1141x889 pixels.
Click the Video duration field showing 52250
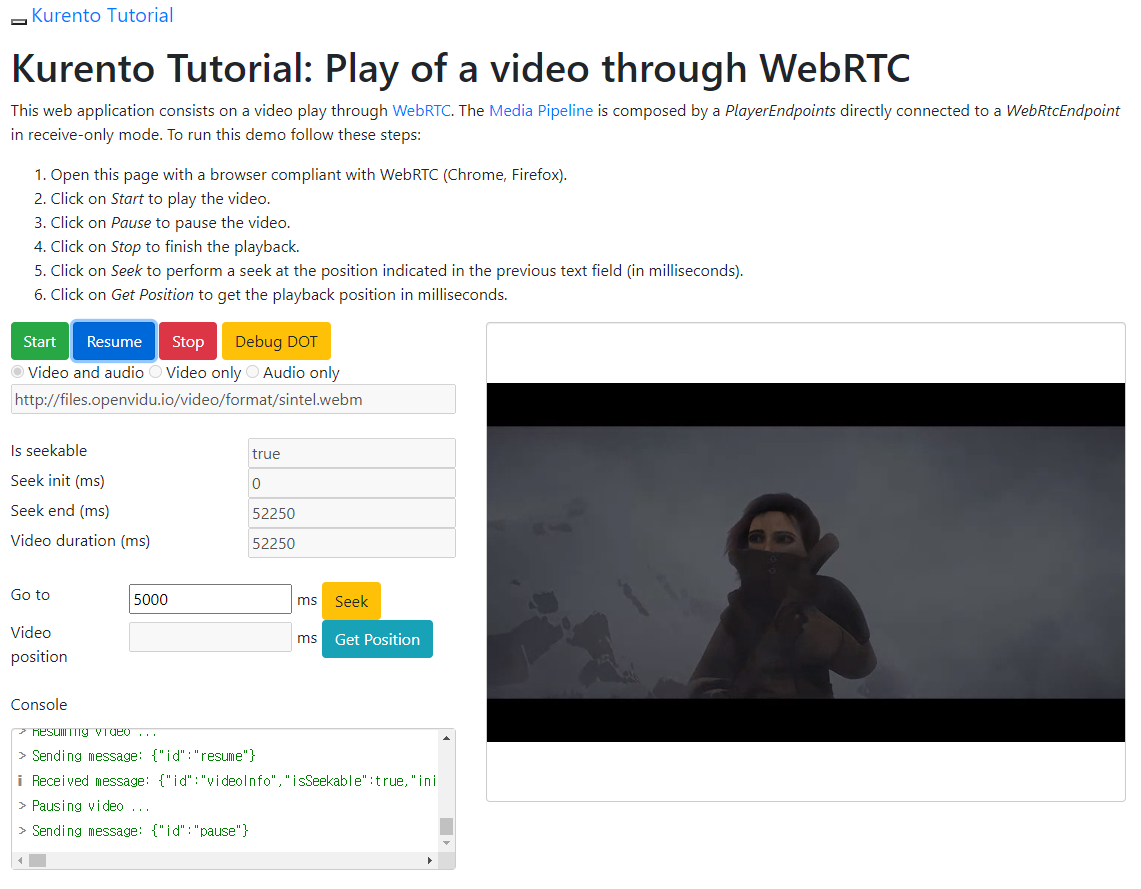[351, 543]
